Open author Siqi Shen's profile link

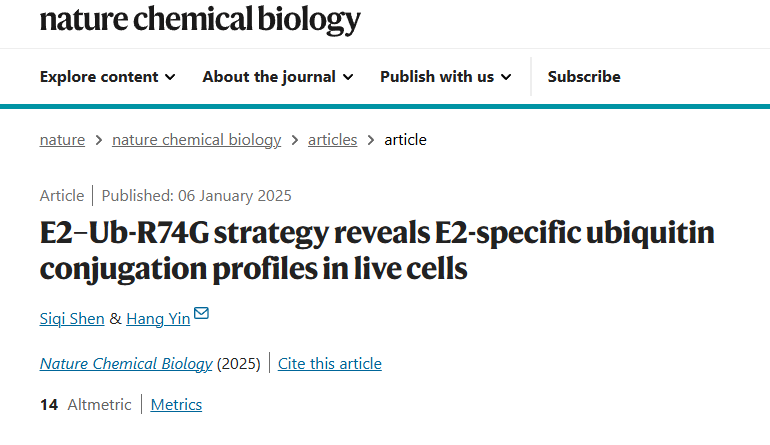[x=72, y=319]
